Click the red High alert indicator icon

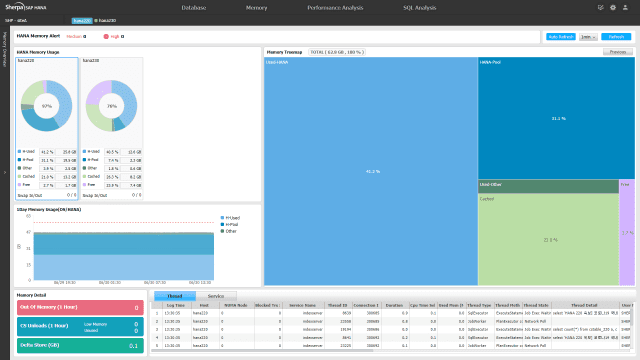click(x=106, y=36)
